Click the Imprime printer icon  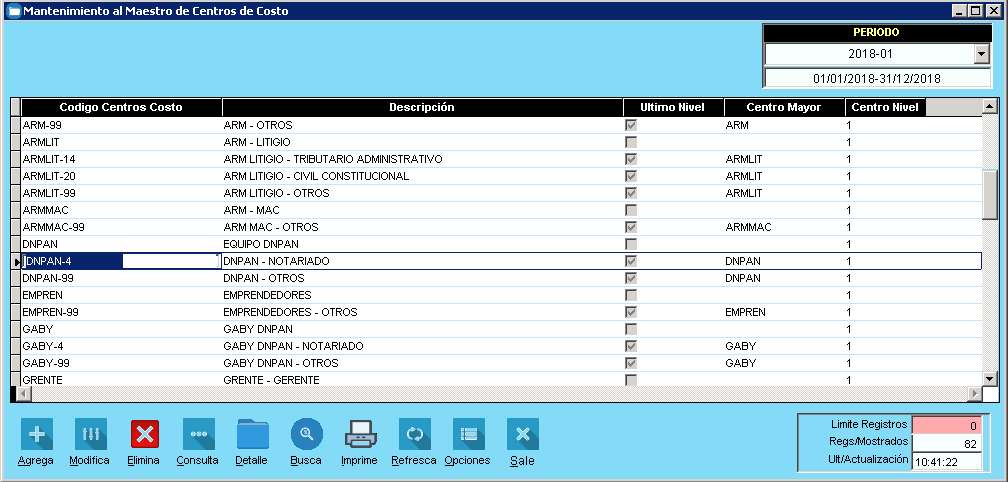pyautogui.click(x=360, y=434)
